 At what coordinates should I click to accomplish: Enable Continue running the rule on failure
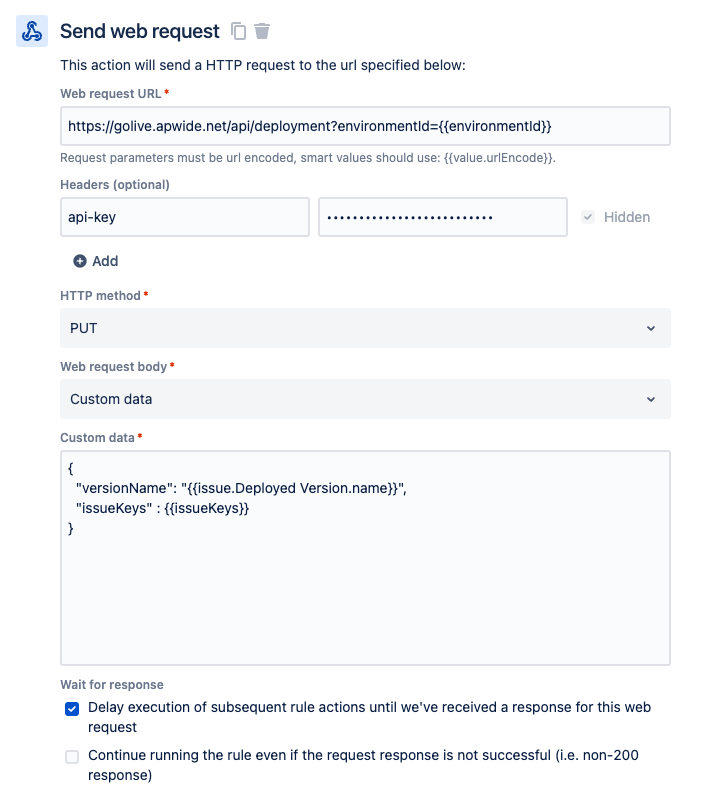pos(72,757)
